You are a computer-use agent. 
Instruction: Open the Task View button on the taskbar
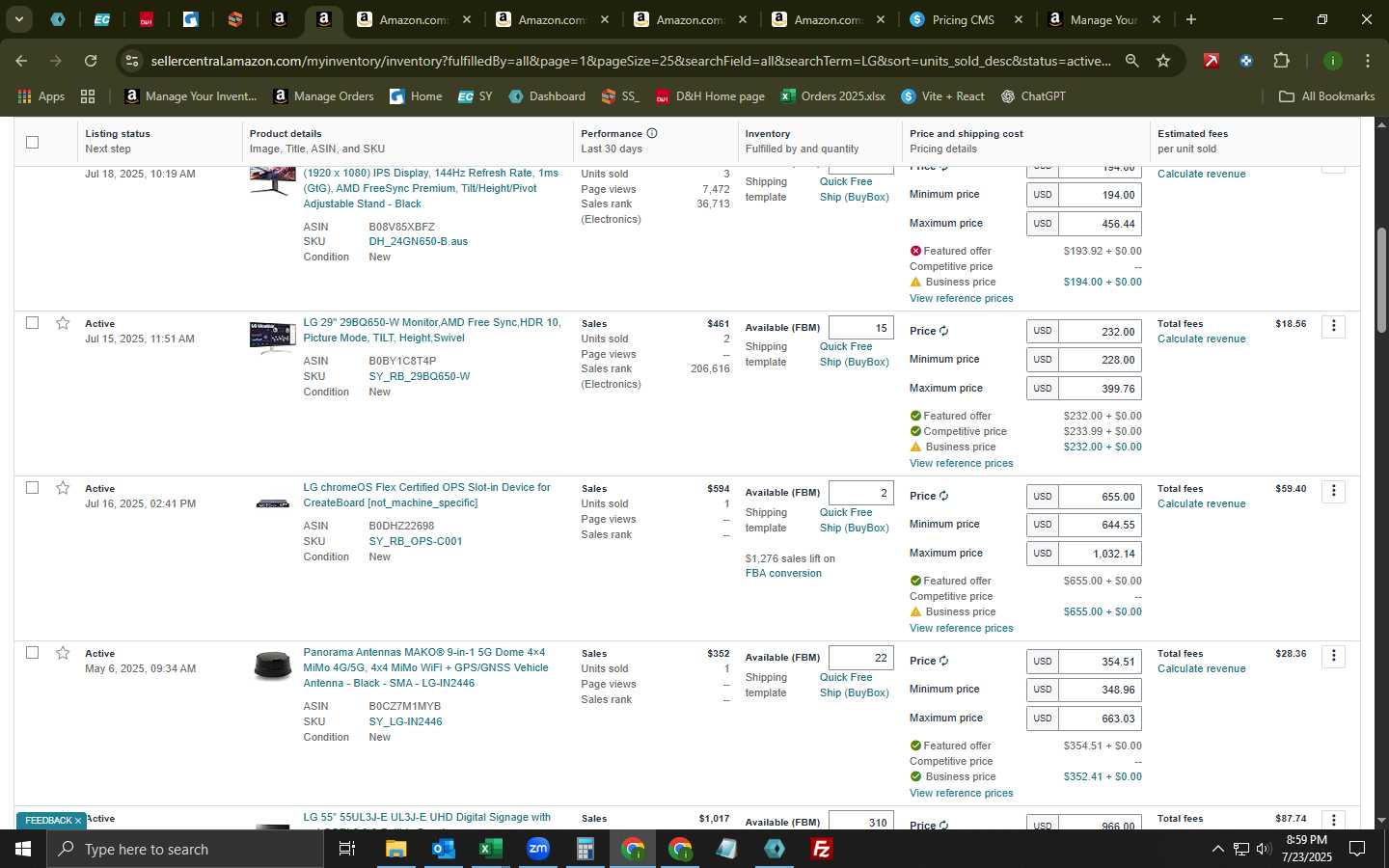pos(347,849)
